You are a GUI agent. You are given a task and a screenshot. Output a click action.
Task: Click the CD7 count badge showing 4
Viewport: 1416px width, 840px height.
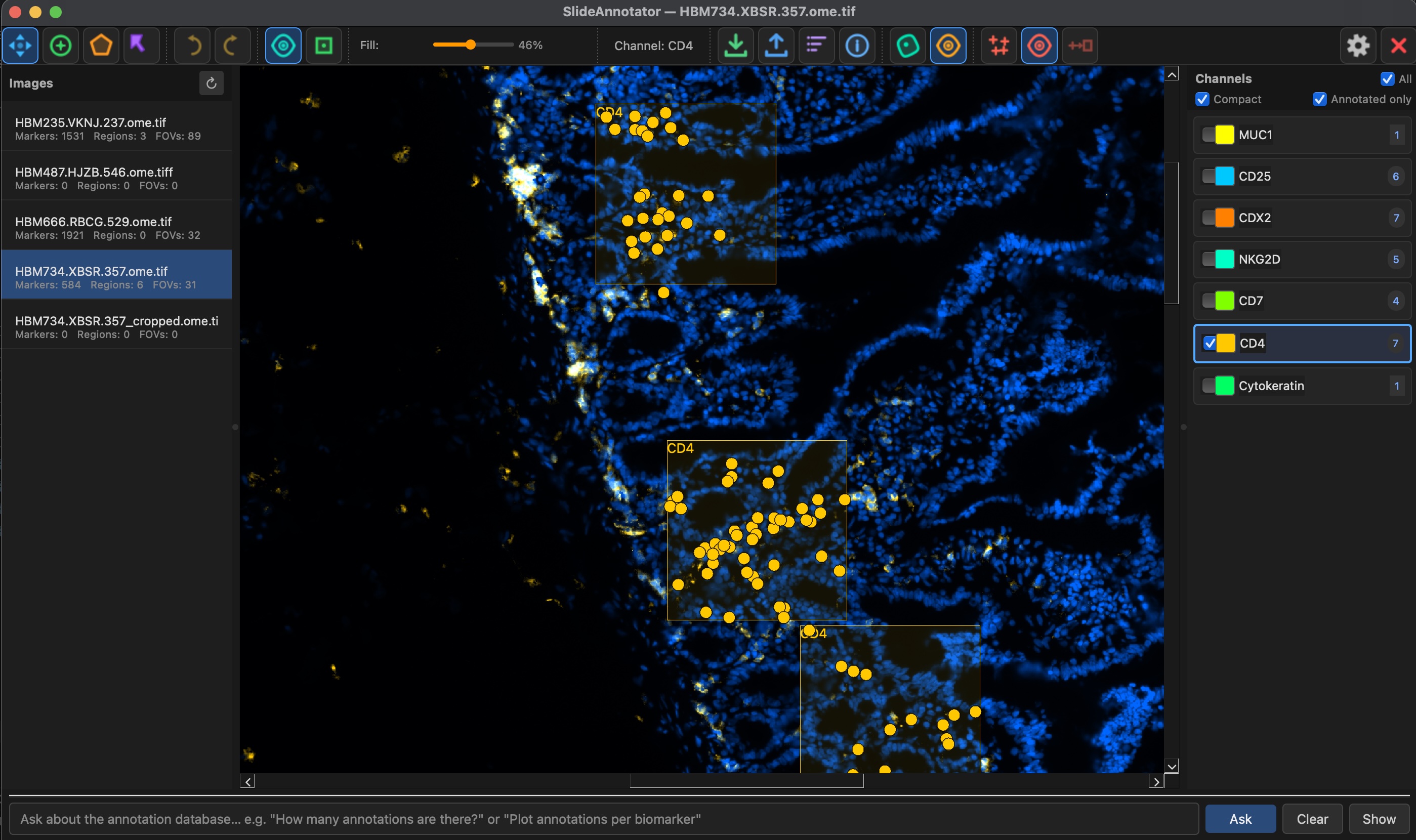pyautogui.click(x=1396, y=300)
